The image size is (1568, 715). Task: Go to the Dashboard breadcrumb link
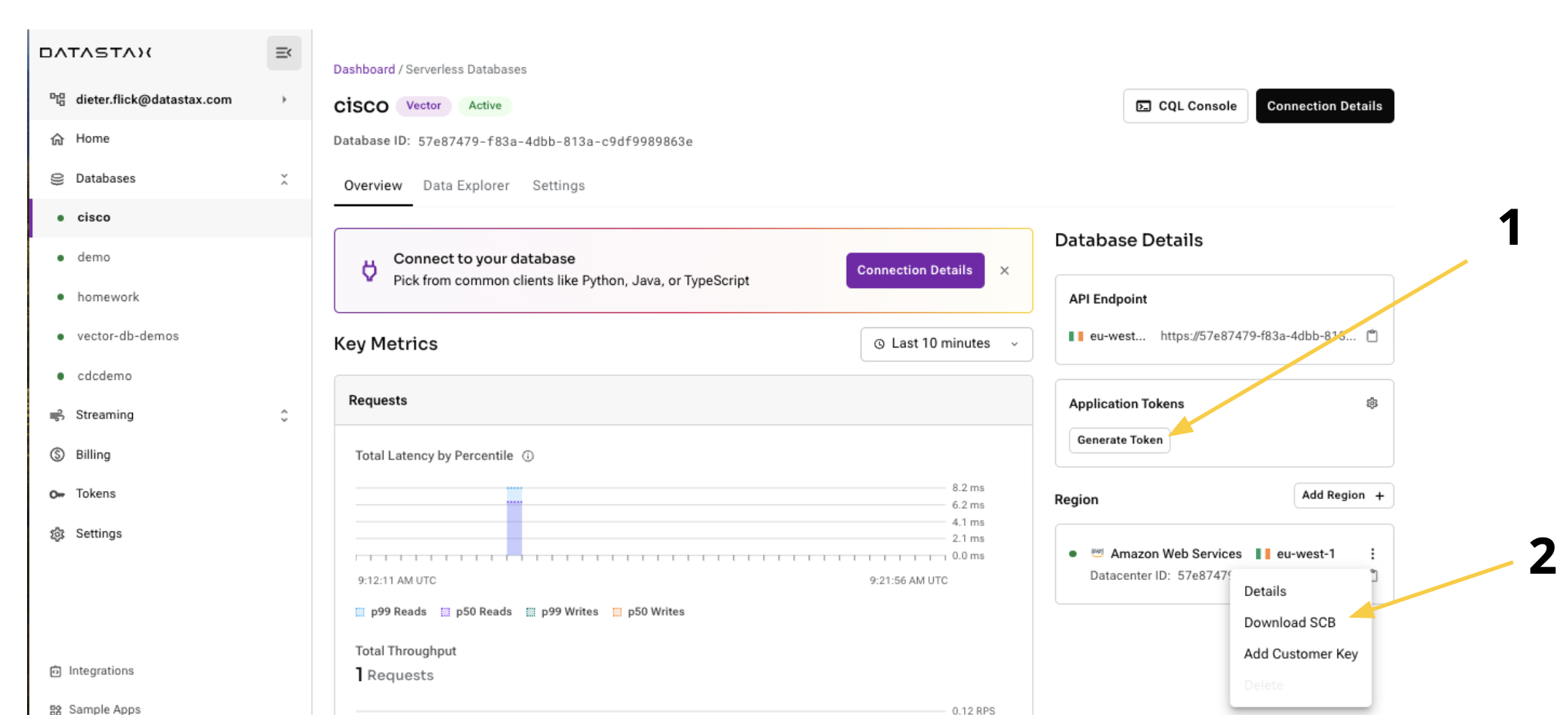tap(364, 69)
